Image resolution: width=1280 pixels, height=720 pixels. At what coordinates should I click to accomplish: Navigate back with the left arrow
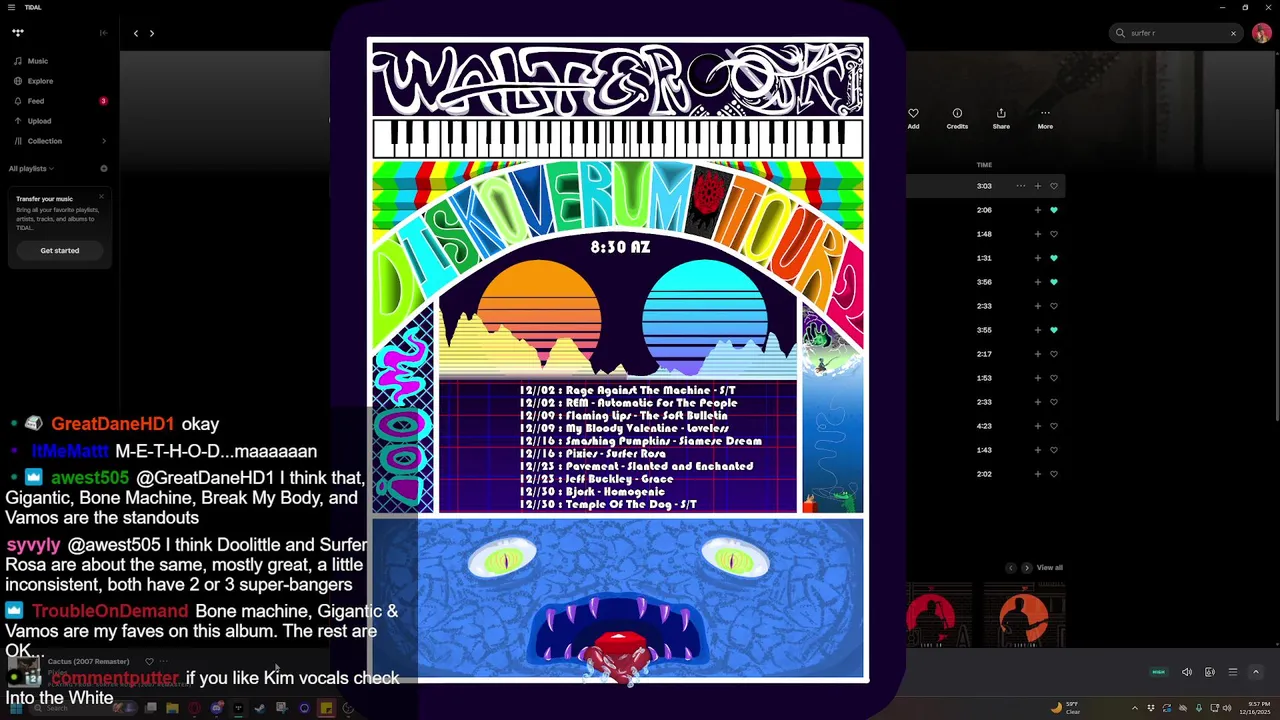[x=136, y=33]
